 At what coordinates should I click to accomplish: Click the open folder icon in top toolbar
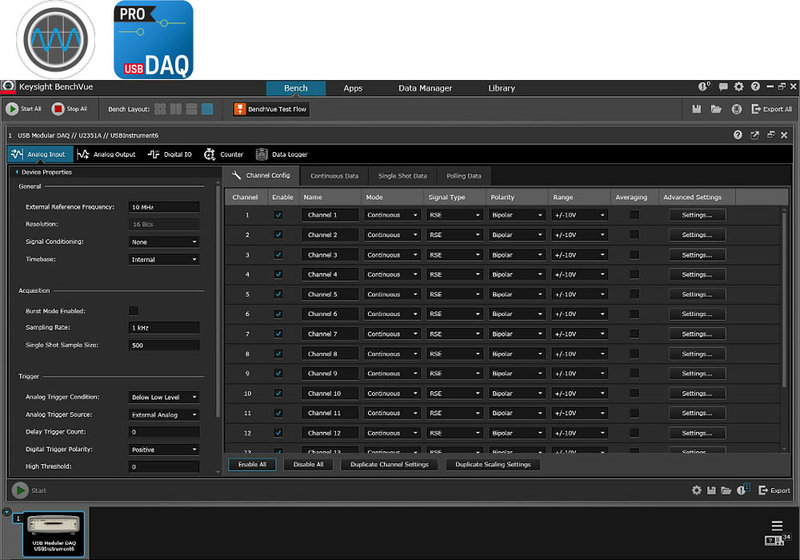click(716, 109)
